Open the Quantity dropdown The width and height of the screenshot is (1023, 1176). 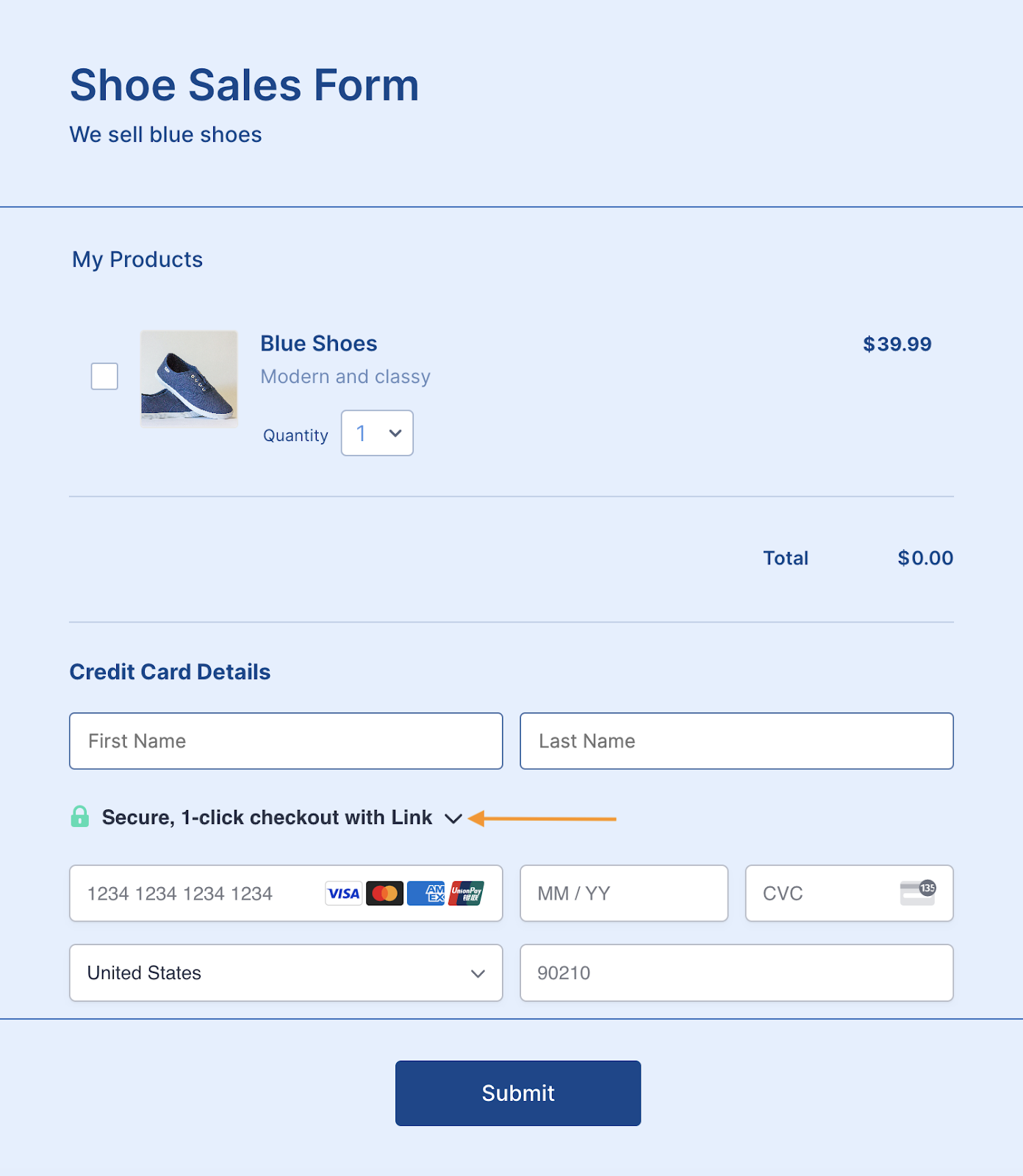click(x=377, y=433)
